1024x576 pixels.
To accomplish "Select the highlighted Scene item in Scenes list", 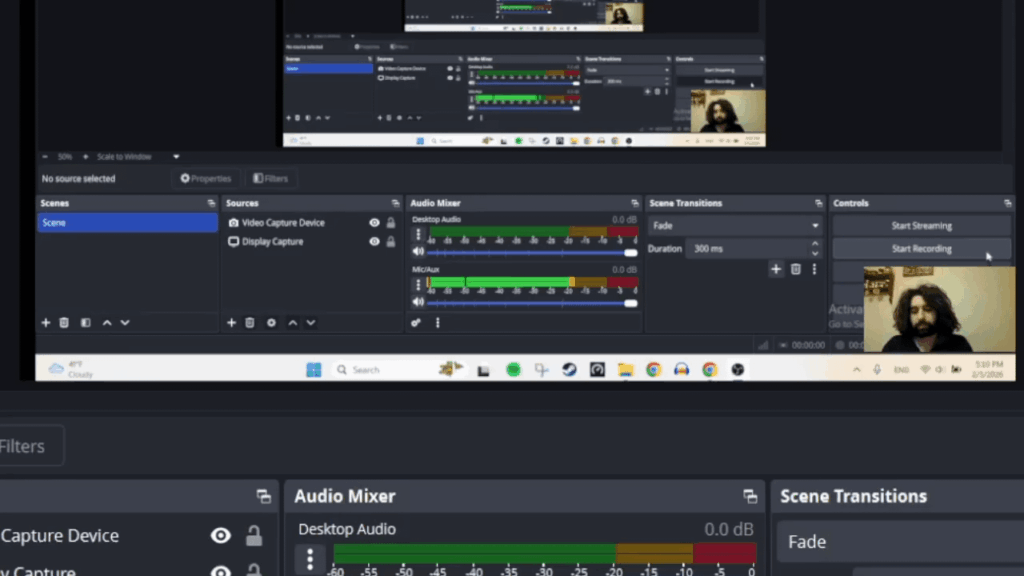I will pos(127,223).
